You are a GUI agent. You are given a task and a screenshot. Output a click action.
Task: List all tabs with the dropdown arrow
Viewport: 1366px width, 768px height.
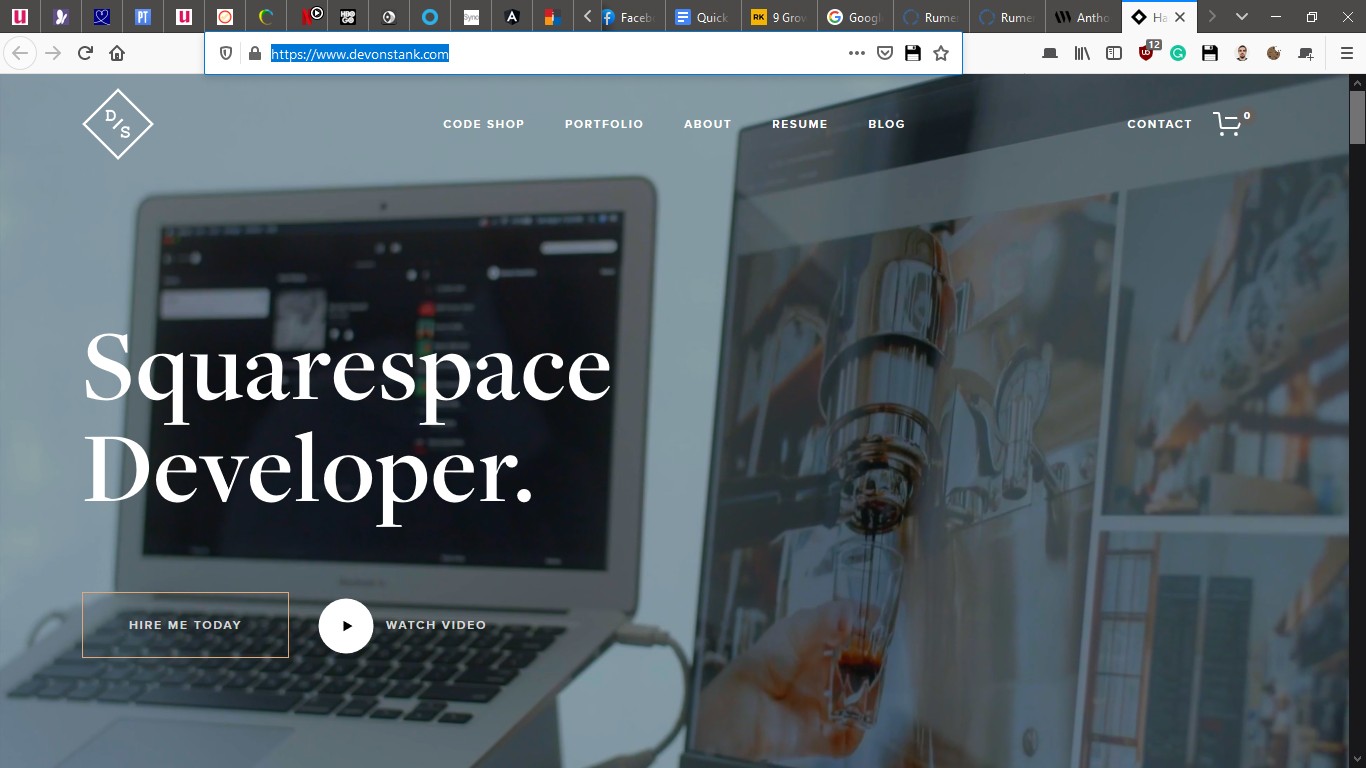(x=1242, y=17)
